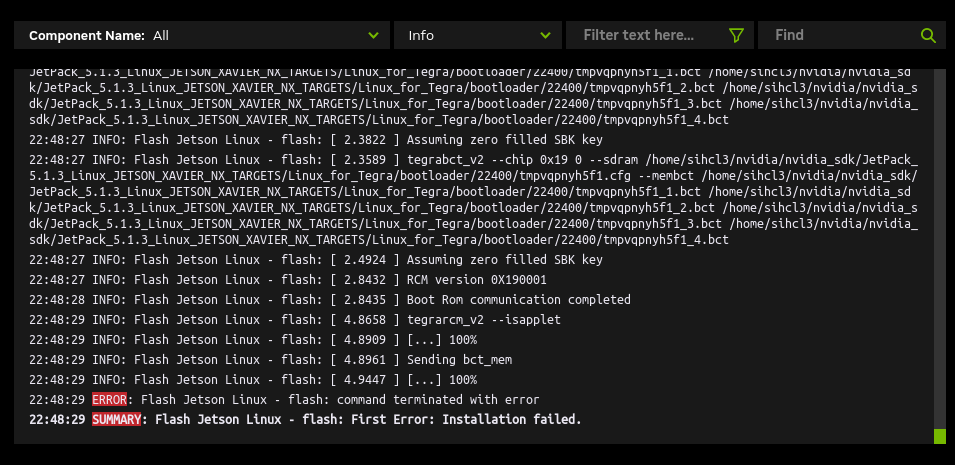Click 'First Error: Installation failed.' text
Viewport: 955px width, 465px height.
467,419
